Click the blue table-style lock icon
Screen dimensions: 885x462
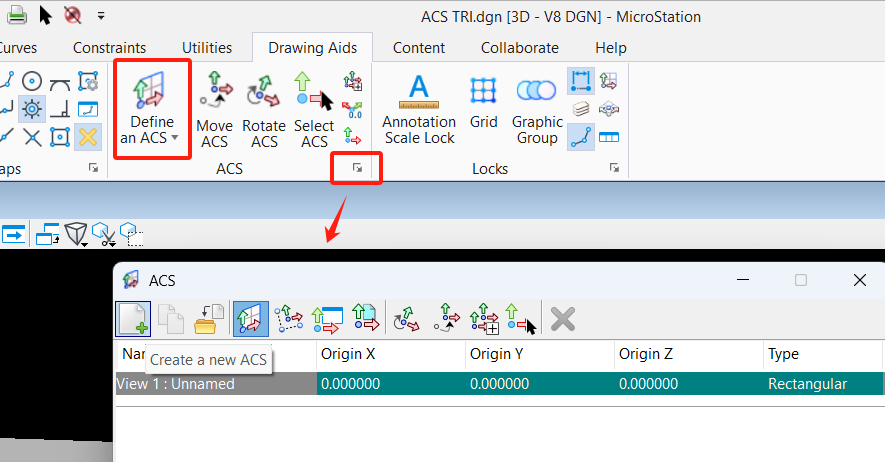(x=608, y=137)
